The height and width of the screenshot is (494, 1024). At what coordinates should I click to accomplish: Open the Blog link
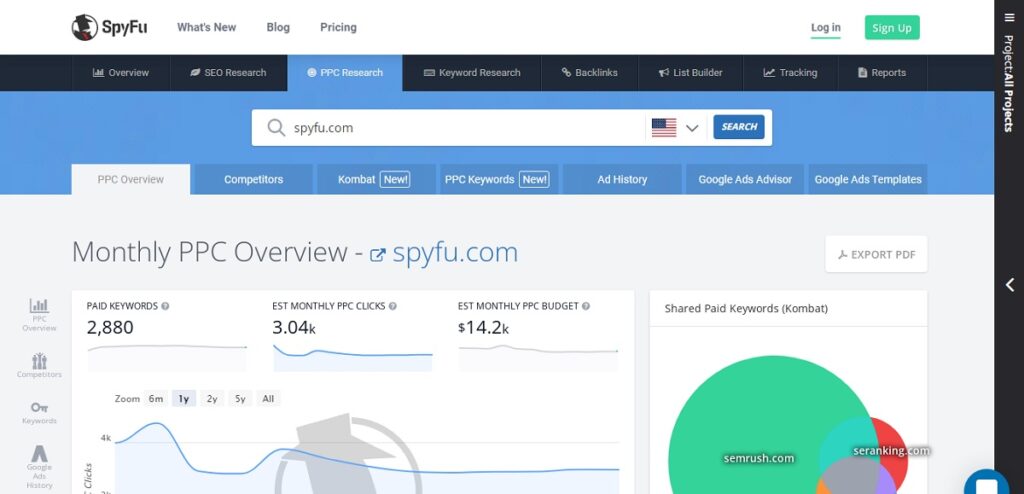[x=278, y=27]
